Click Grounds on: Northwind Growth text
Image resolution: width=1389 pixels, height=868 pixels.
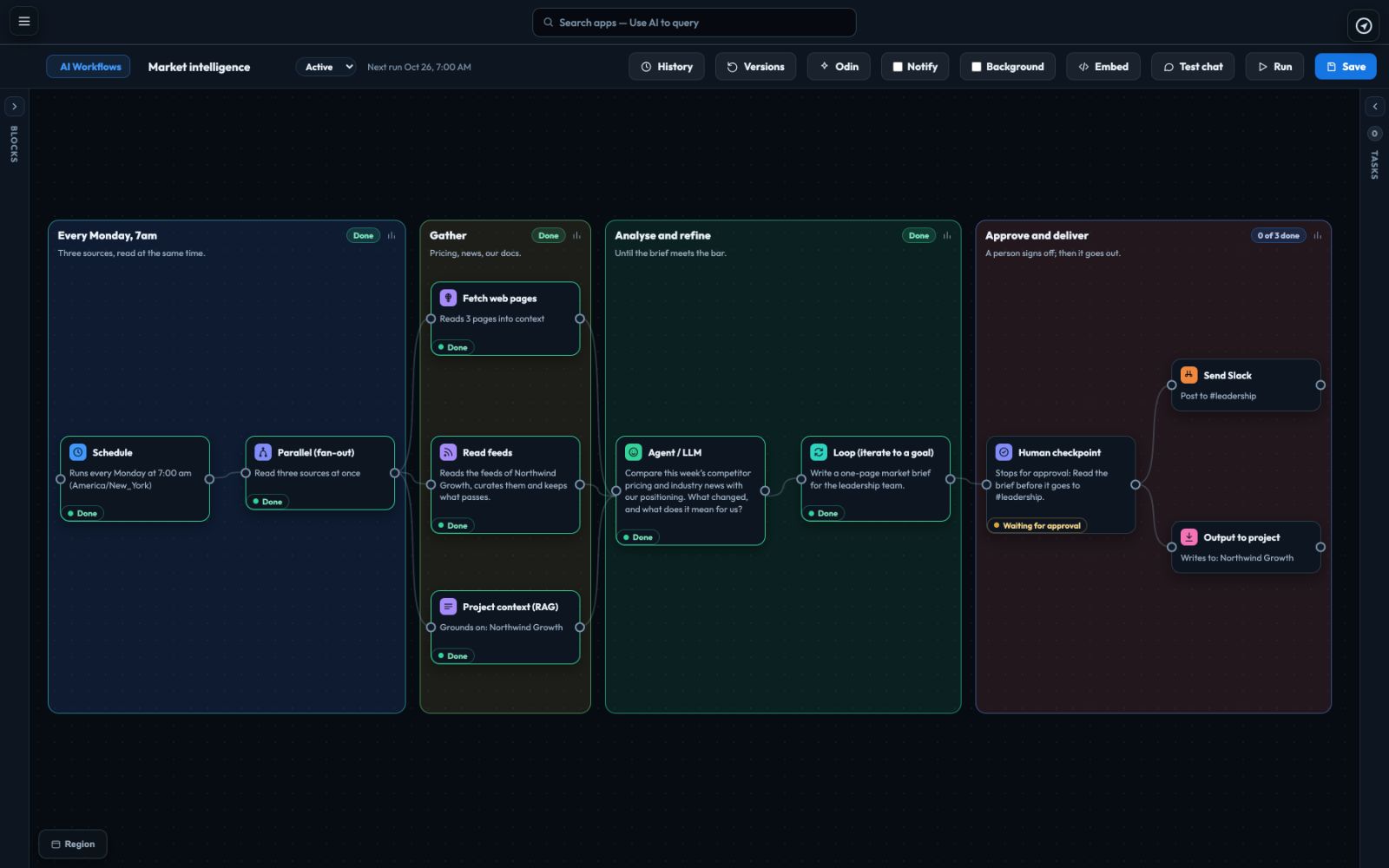click(x=501, y=628)
